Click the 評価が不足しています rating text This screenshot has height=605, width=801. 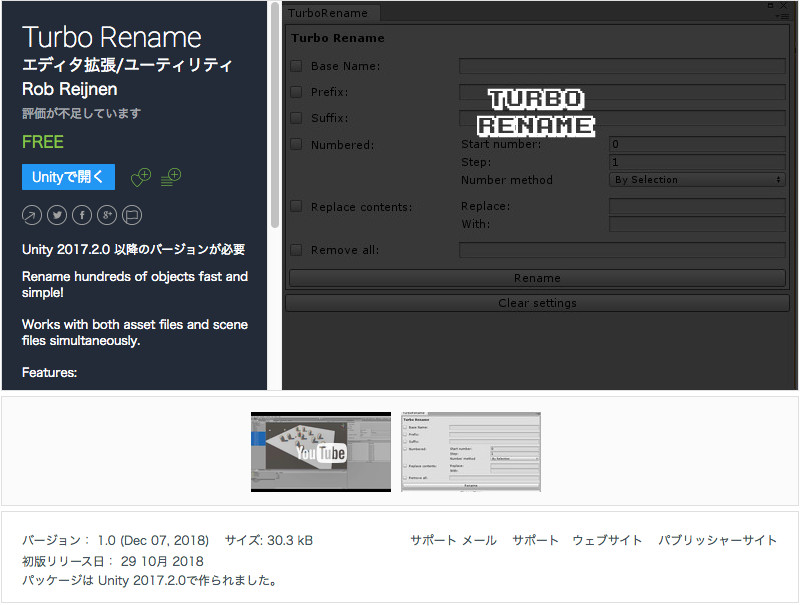point(81,113)
